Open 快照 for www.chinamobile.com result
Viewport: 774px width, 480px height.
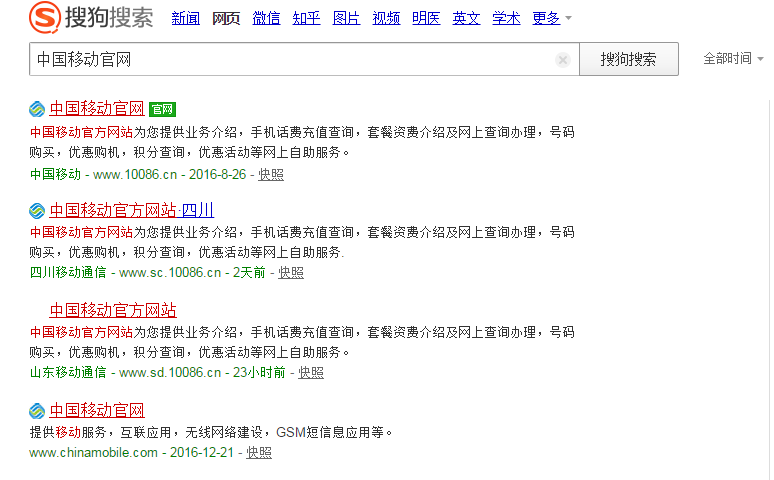point(259,452)
